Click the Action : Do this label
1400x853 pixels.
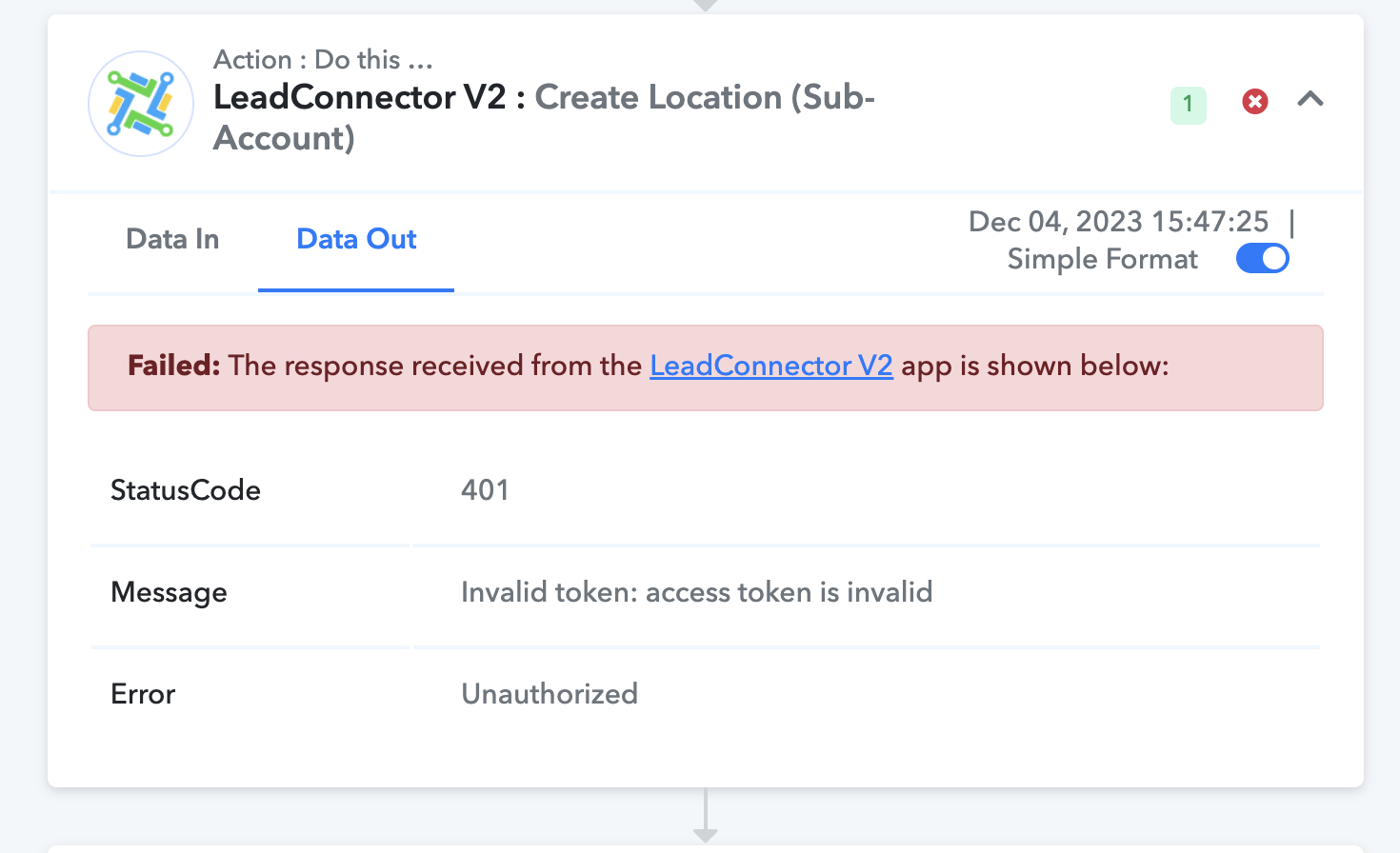pyautogui.click(x=323, y=59)
